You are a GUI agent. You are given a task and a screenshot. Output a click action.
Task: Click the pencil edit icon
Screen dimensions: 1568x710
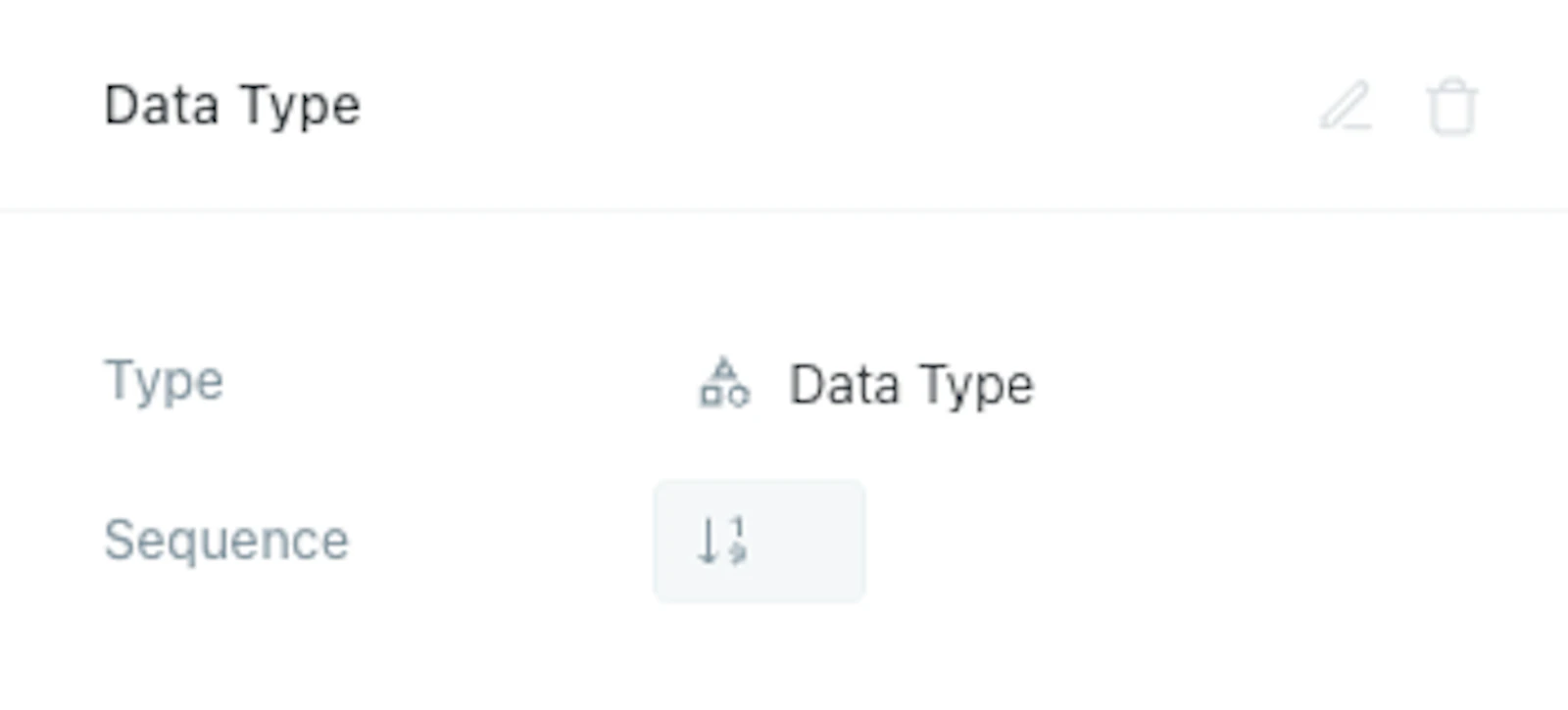coord(1346,107)
